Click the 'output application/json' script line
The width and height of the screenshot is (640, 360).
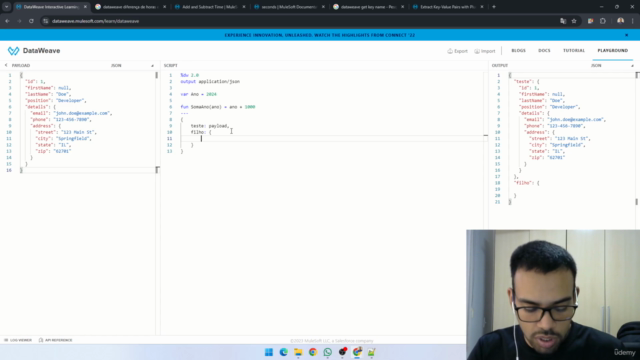pyautogui.click(x=210, y=82)
